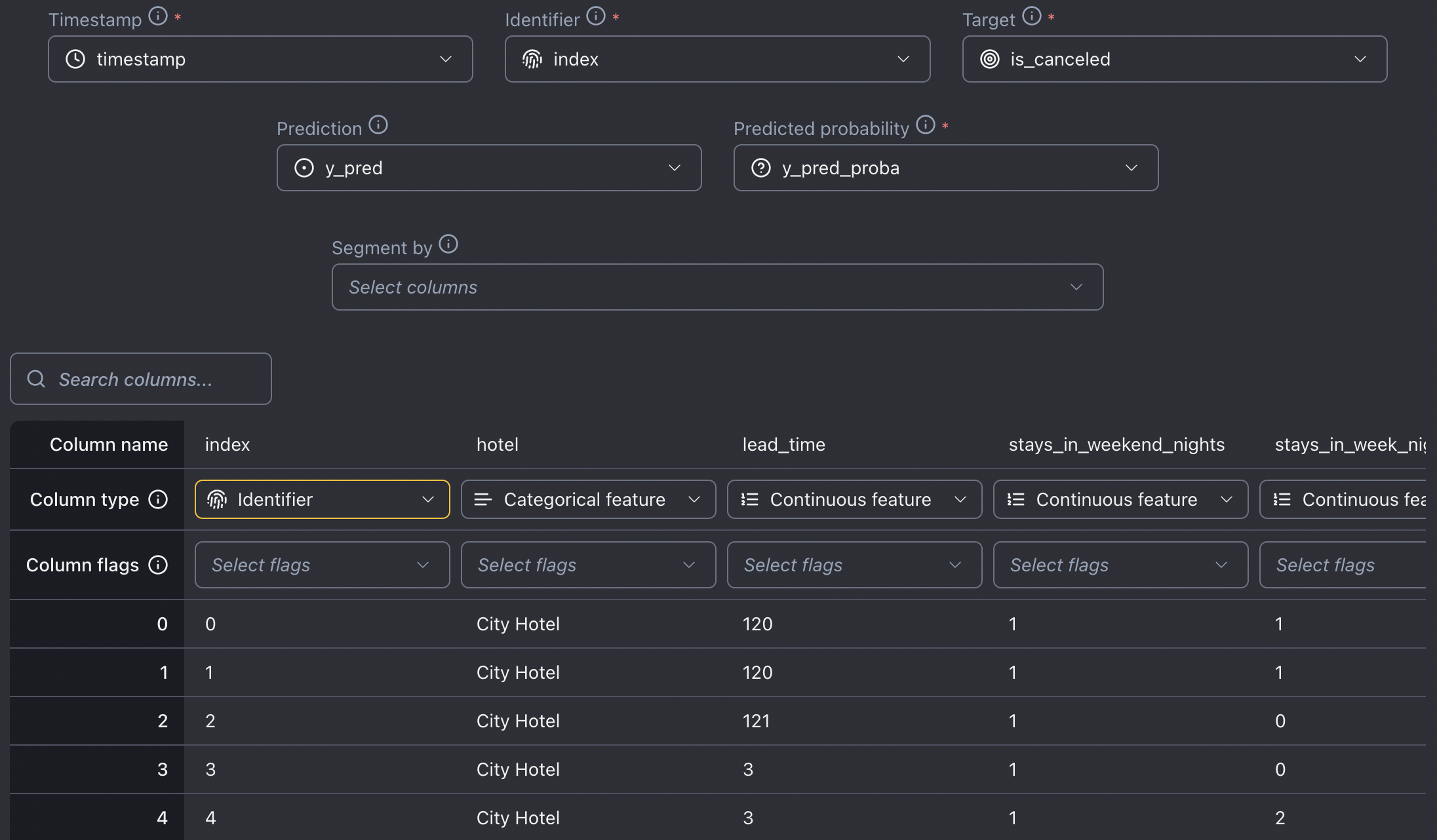This screenshot has height=840, width=1437.
Task: Open lead_time Continuous feature type dropdown
Action: point(854,499)
